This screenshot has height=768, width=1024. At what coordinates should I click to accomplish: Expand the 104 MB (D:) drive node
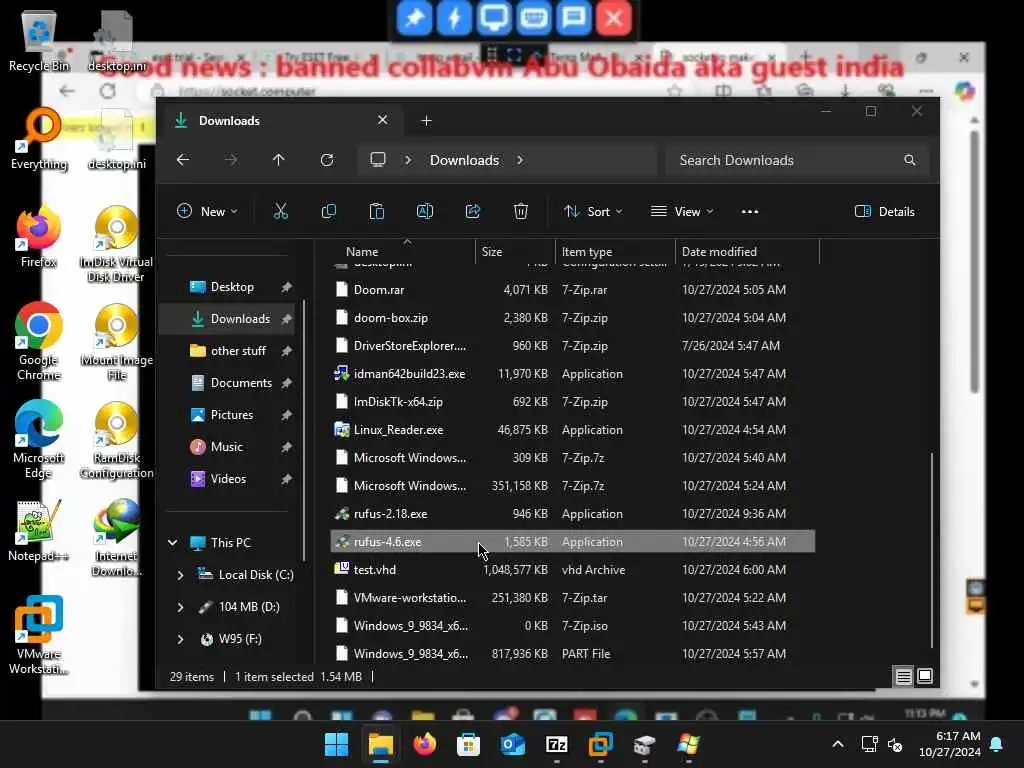point(180,607)
